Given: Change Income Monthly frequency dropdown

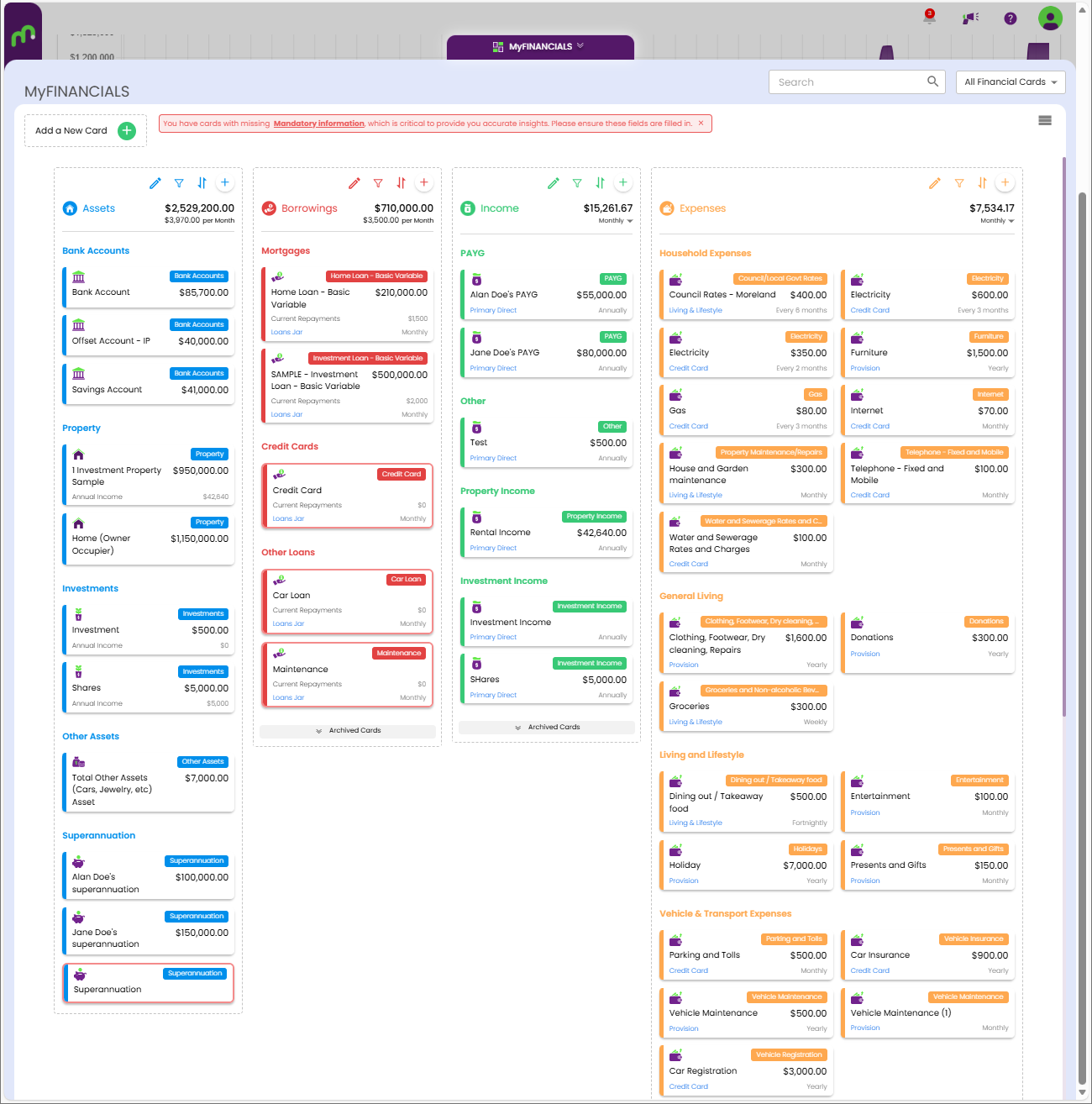Looking at the screenshot, I should [617, 221].
